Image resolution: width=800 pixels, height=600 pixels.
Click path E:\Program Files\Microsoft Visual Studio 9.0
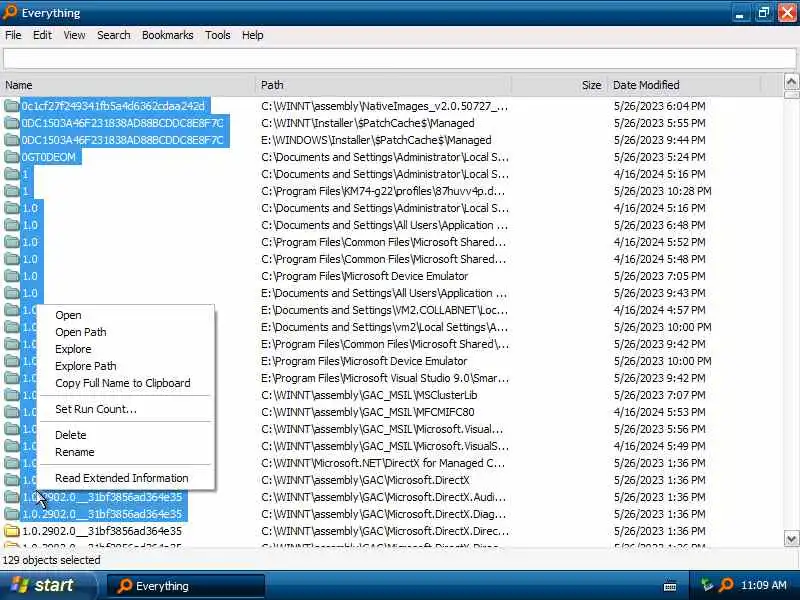tap(385, 378)
